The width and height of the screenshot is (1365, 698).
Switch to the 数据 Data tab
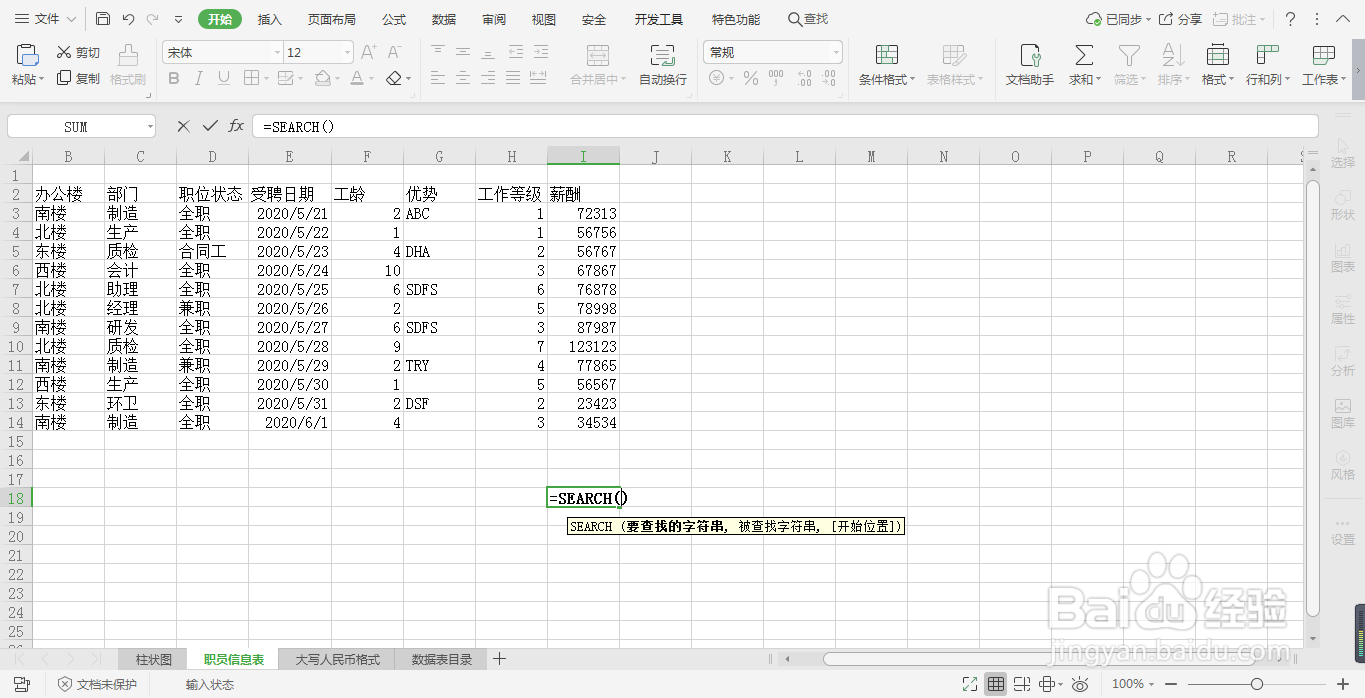point(444,19)
